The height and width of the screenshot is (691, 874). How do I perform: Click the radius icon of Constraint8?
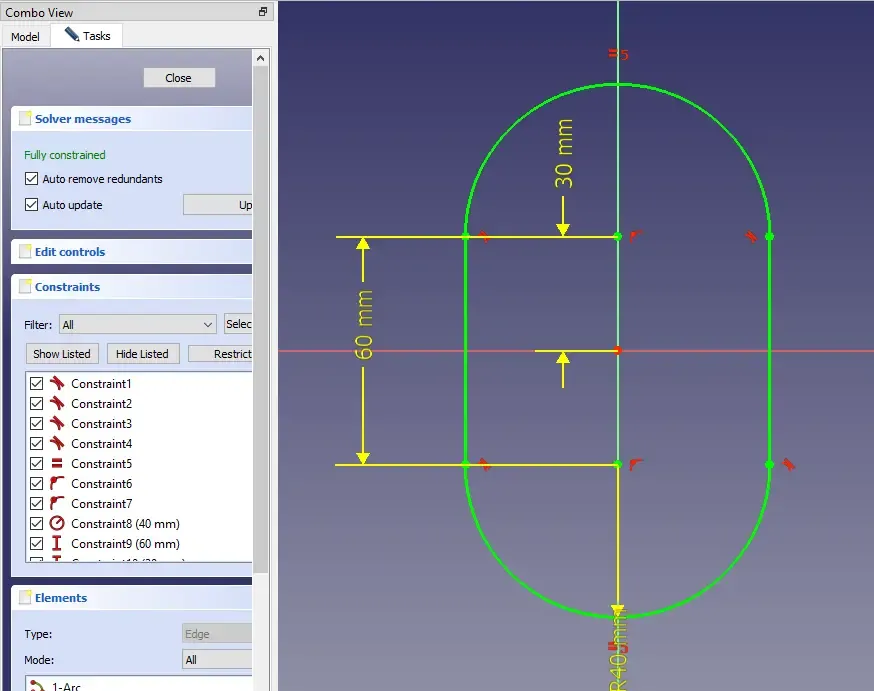pyautogui.click(x=57, y=523)
